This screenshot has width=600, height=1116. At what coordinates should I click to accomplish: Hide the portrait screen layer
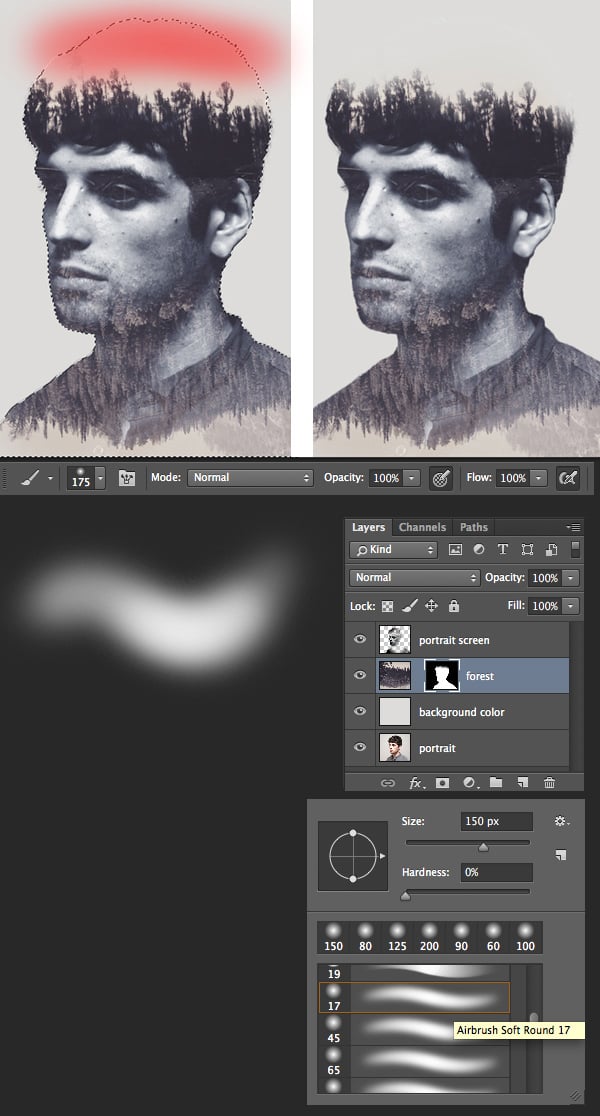pos(360,639)
